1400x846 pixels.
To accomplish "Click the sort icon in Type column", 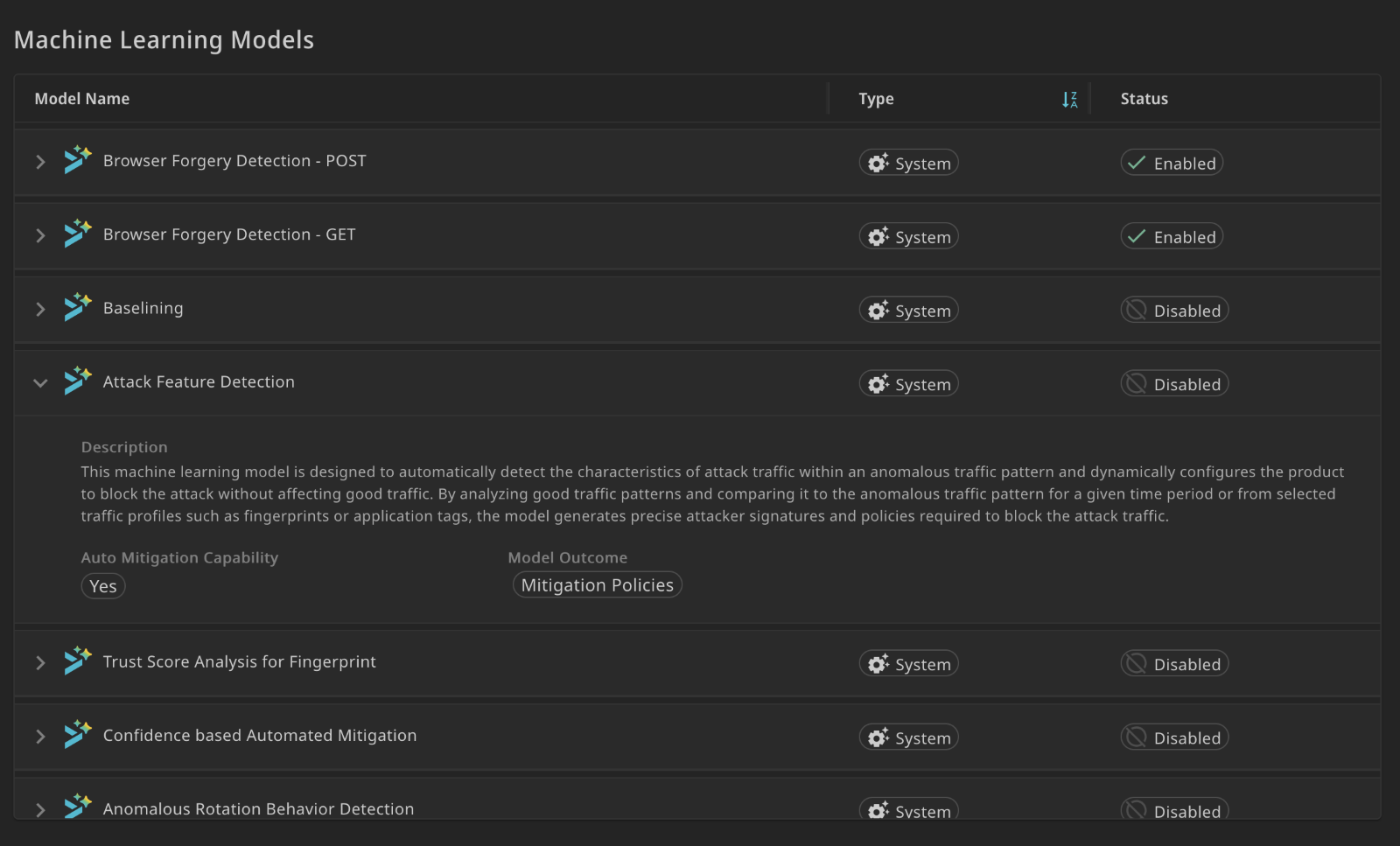I will 1069,100.
